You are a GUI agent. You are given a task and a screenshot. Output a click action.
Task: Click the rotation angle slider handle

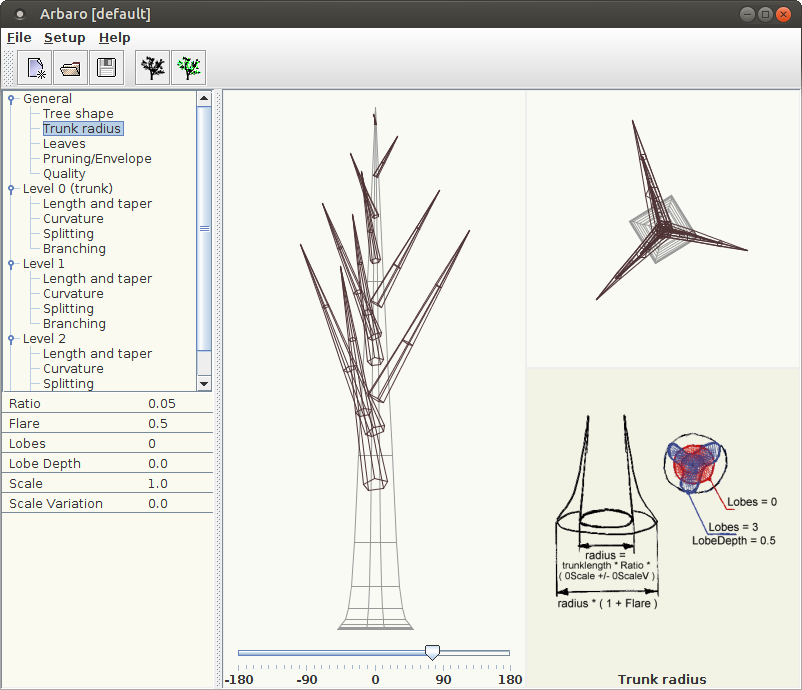pos(432,652)
